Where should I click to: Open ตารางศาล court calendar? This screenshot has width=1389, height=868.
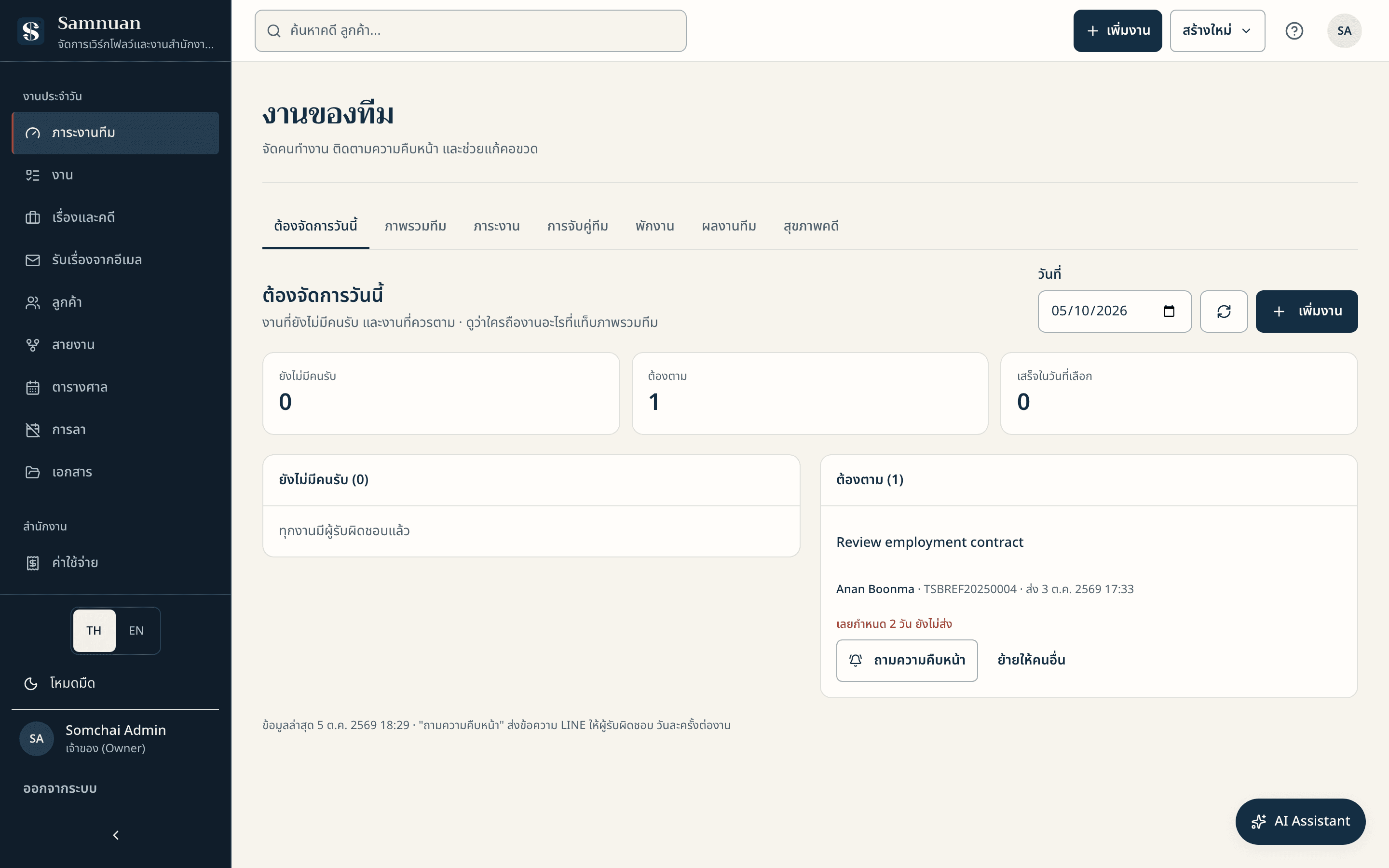[115, 388]
